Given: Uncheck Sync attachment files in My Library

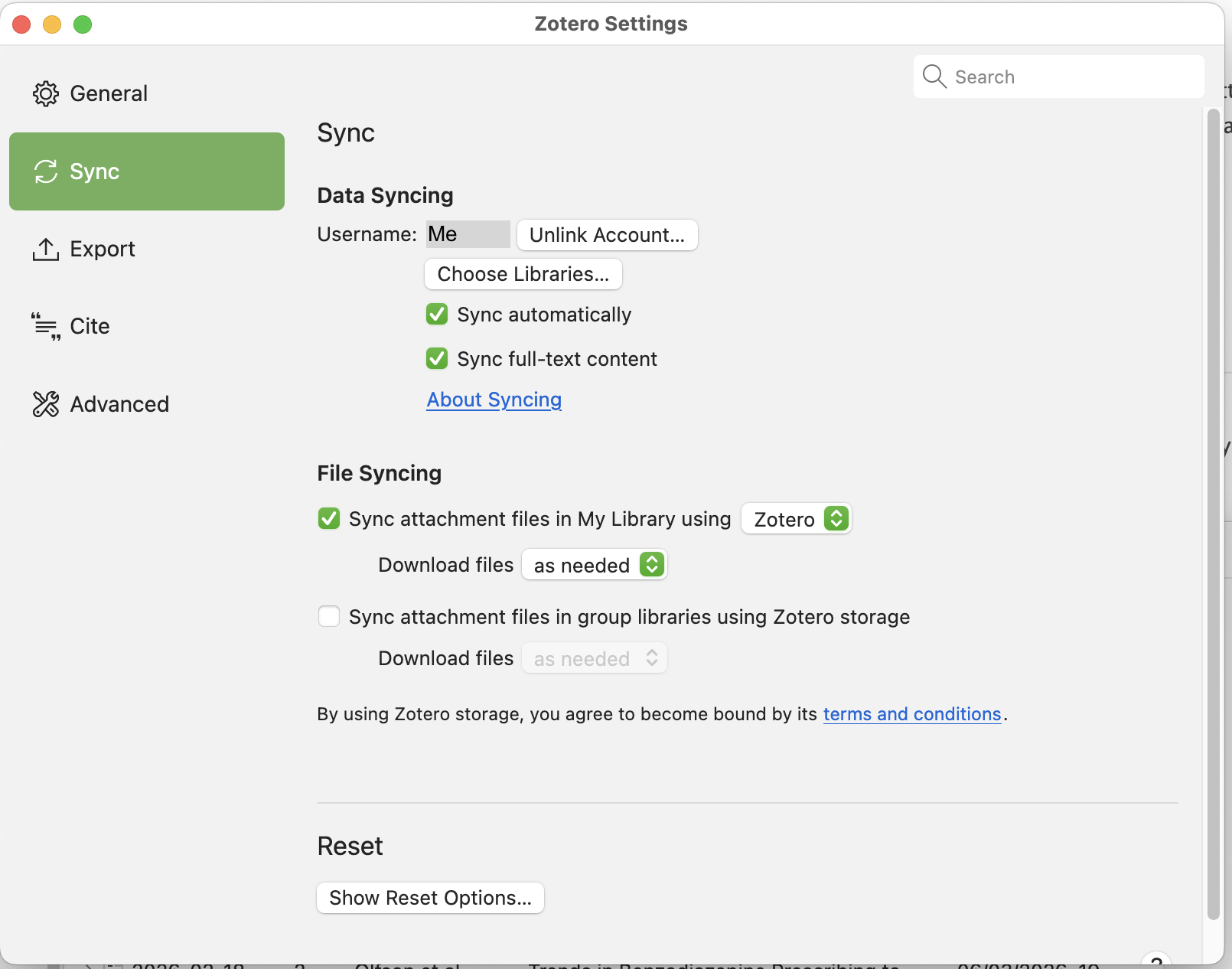Looking at the screenshot, I should point(329,518).
